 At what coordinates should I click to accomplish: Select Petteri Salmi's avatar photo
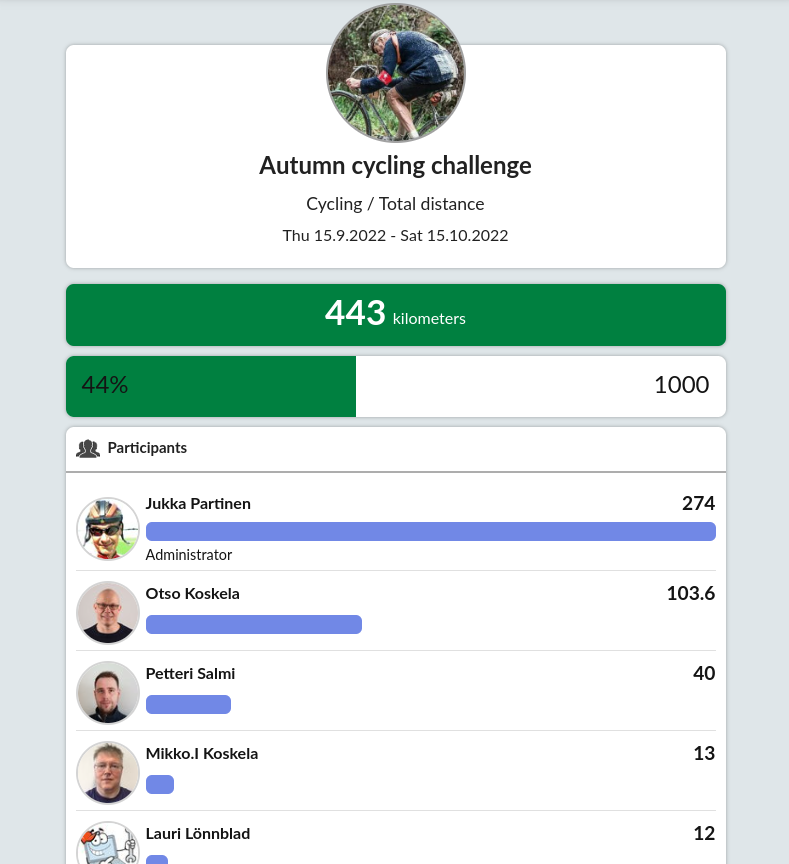[108, 692]
